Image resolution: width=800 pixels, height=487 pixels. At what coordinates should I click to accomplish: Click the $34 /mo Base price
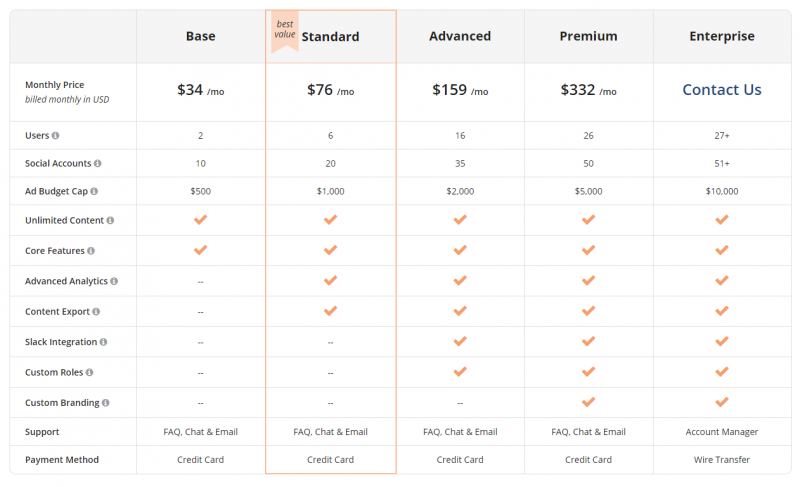coord(201,90)
